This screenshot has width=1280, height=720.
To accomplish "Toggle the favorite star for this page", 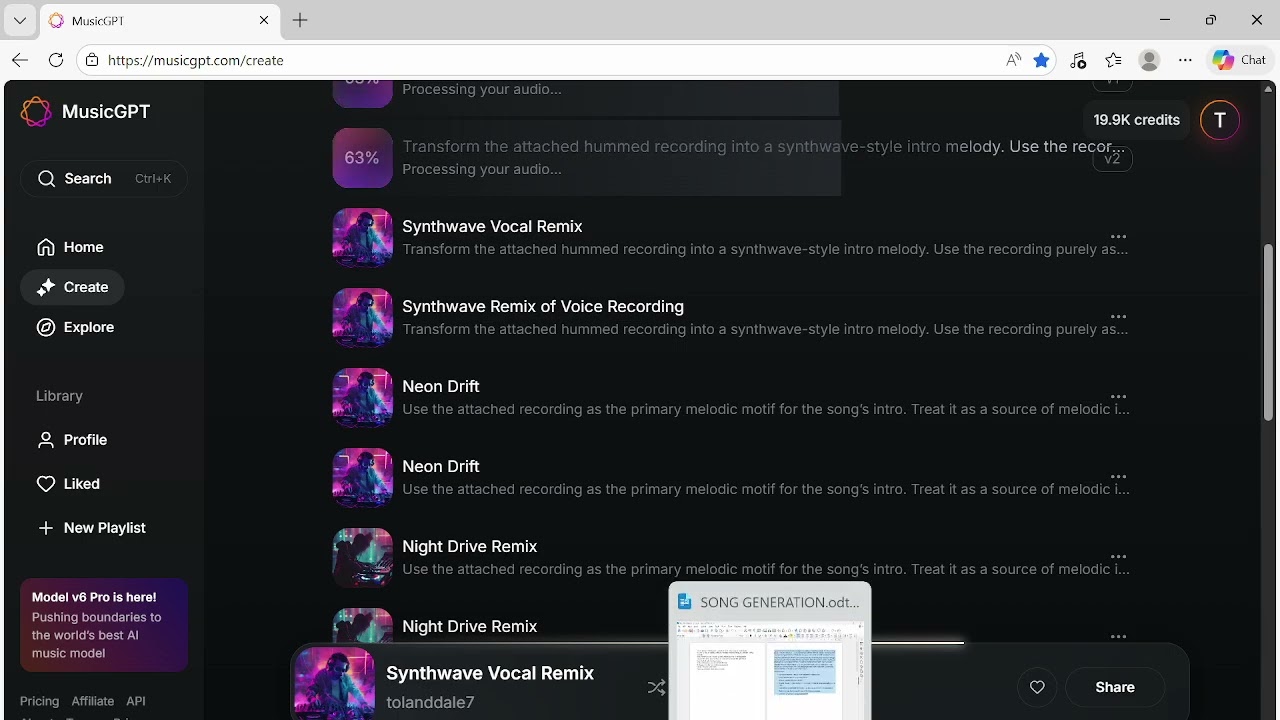I will tap(1041, 60).
